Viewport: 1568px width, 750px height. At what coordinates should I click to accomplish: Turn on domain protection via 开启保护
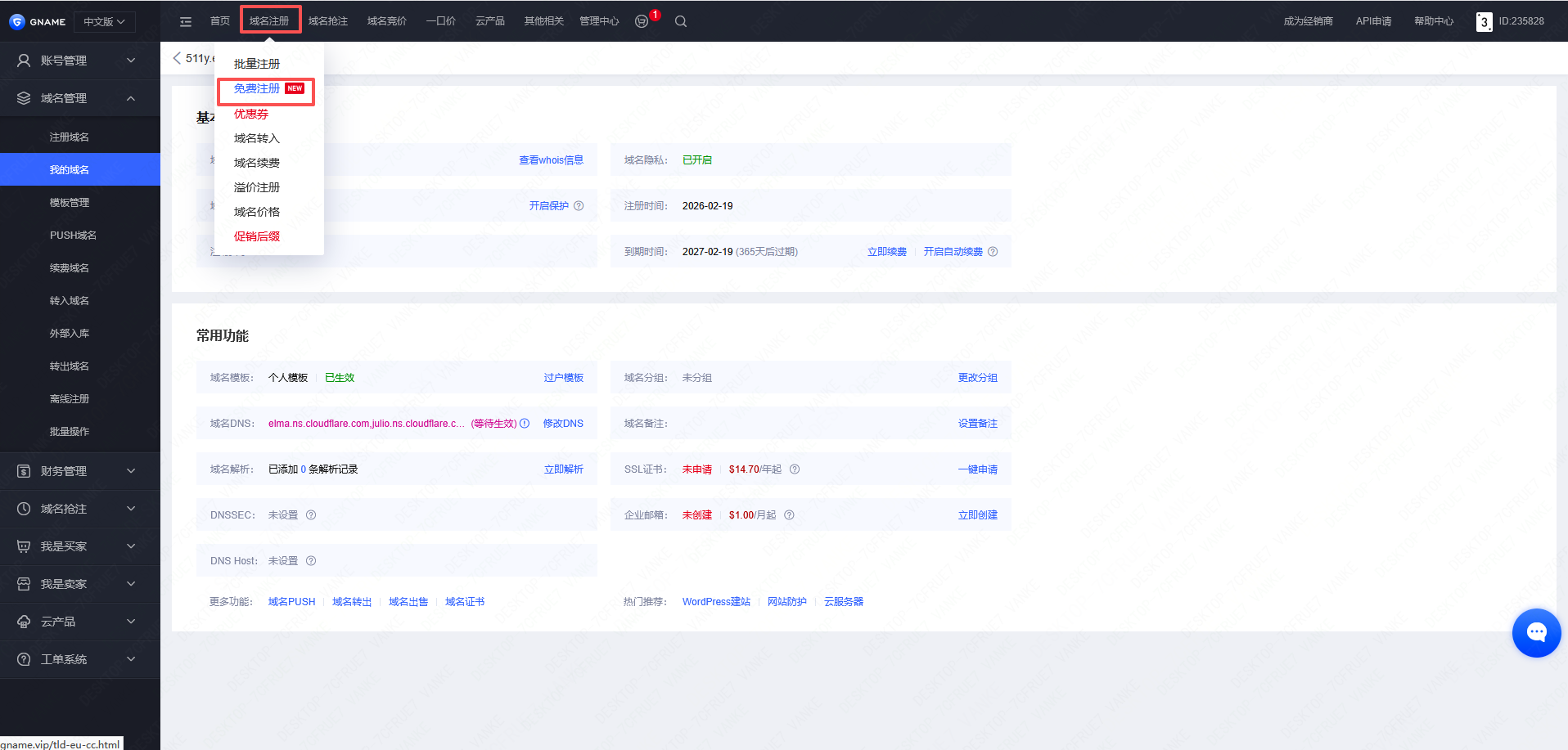548,206
